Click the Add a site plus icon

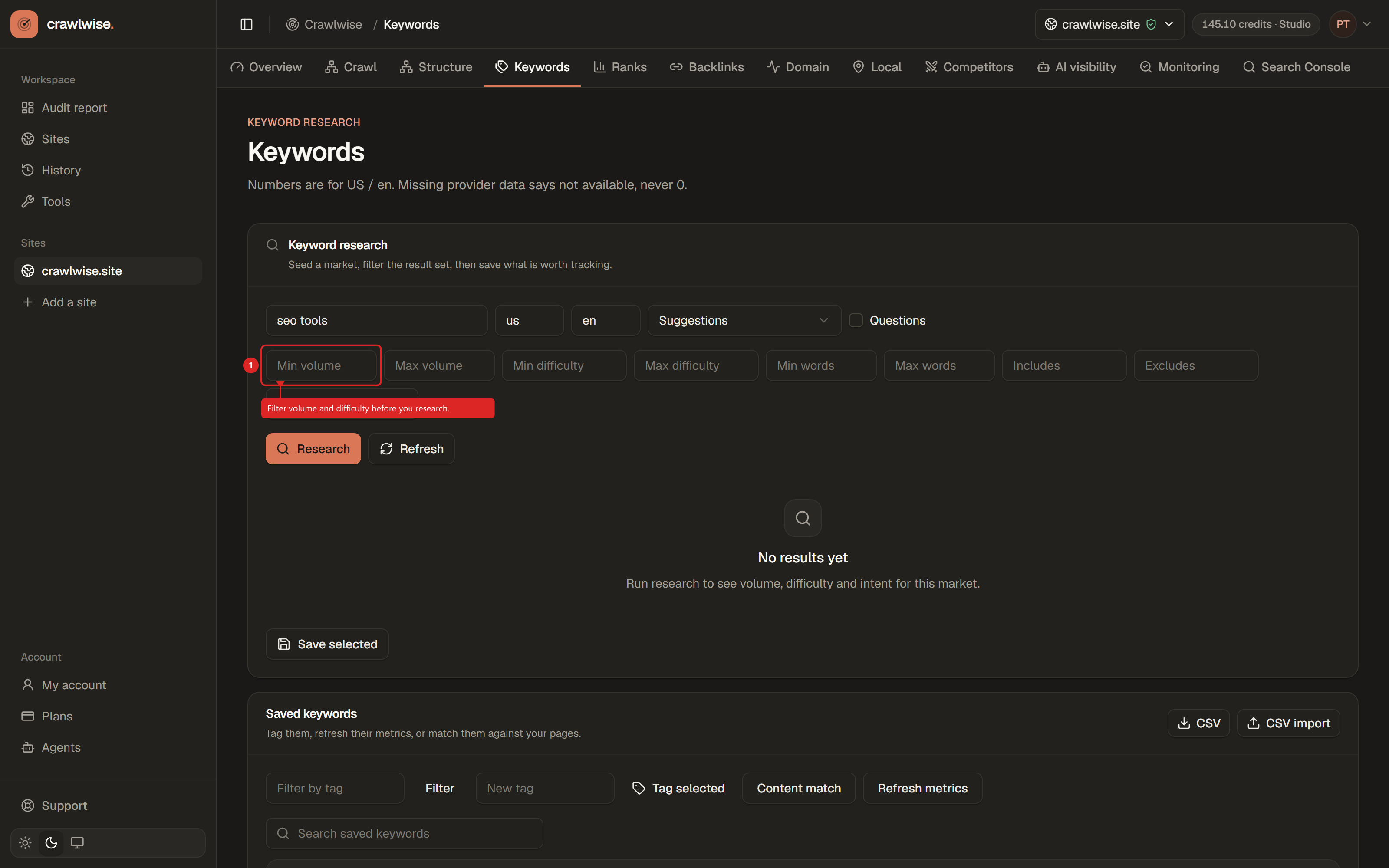click(x=27, y=302)
